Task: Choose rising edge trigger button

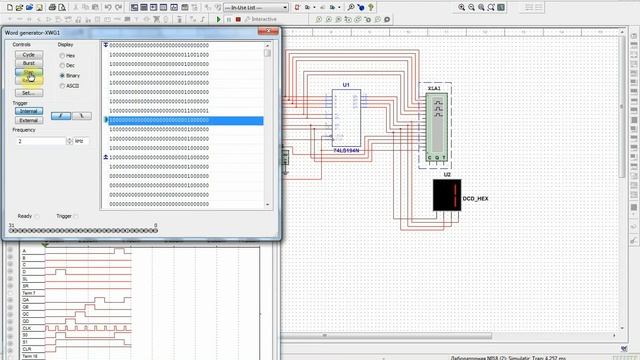Action: (x=61, y=116)
